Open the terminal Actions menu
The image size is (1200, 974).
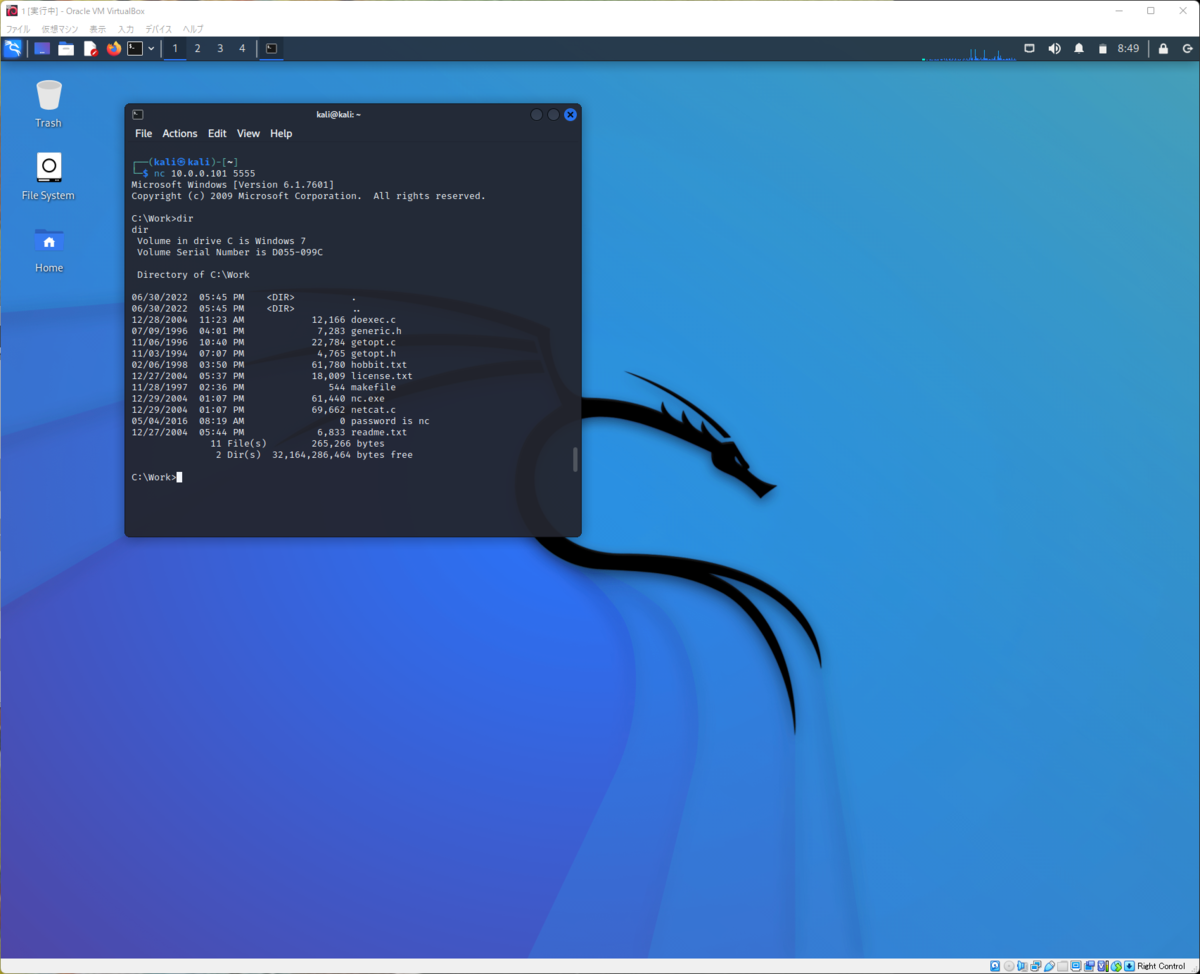tap(180, 133)
